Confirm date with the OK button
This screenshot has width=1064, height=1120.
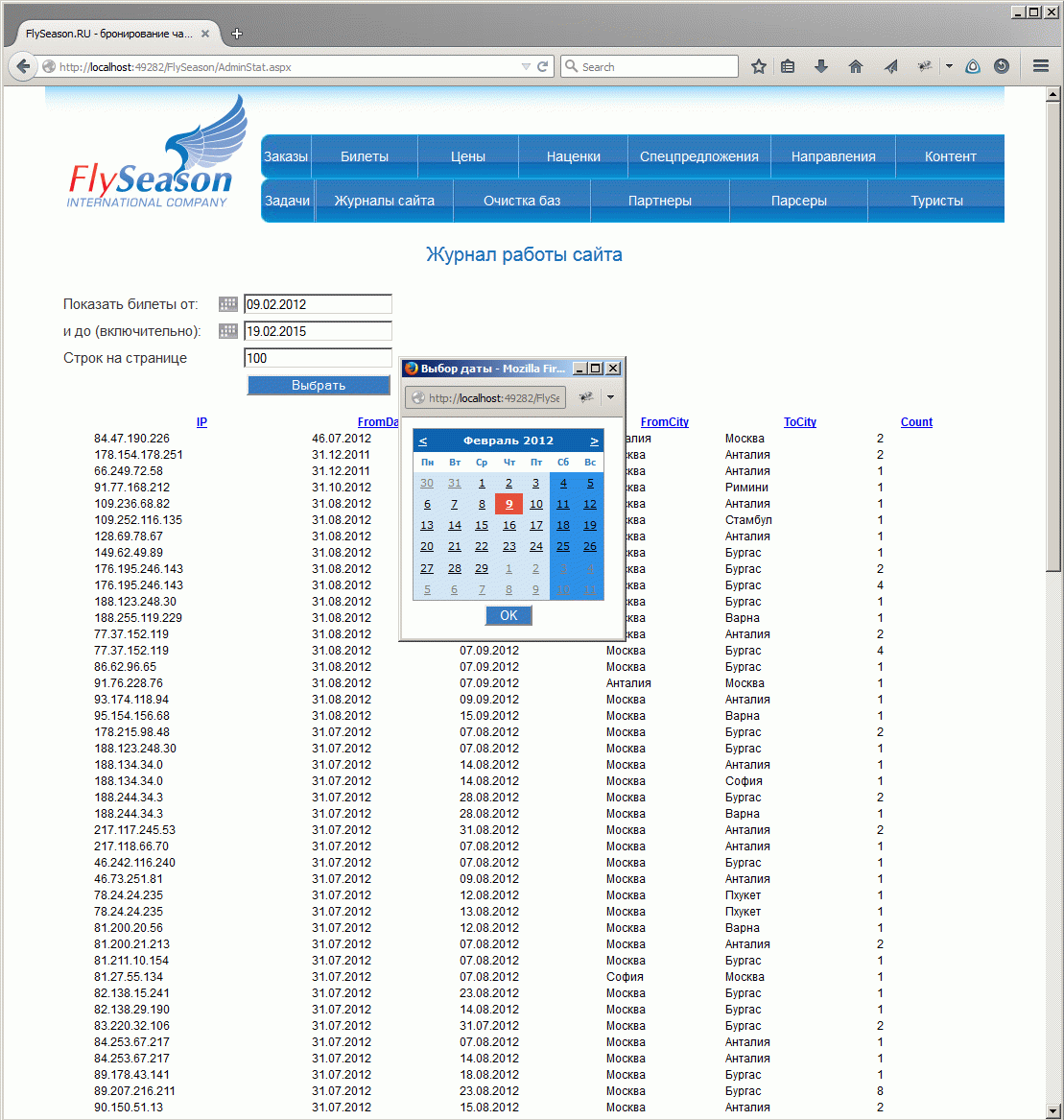coord(508,615)
